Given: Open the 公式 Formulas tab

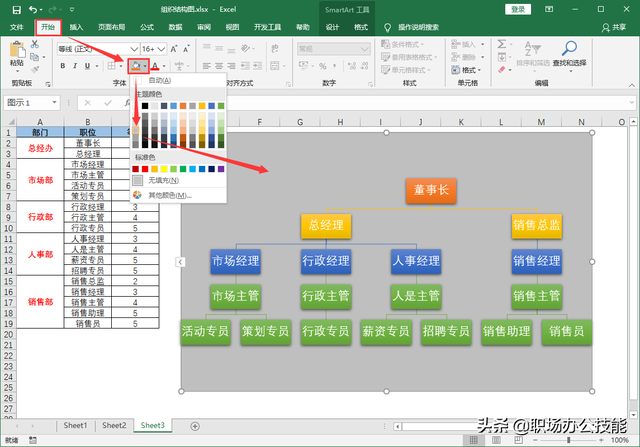Looking at the screenshot, I should point(147,27).
